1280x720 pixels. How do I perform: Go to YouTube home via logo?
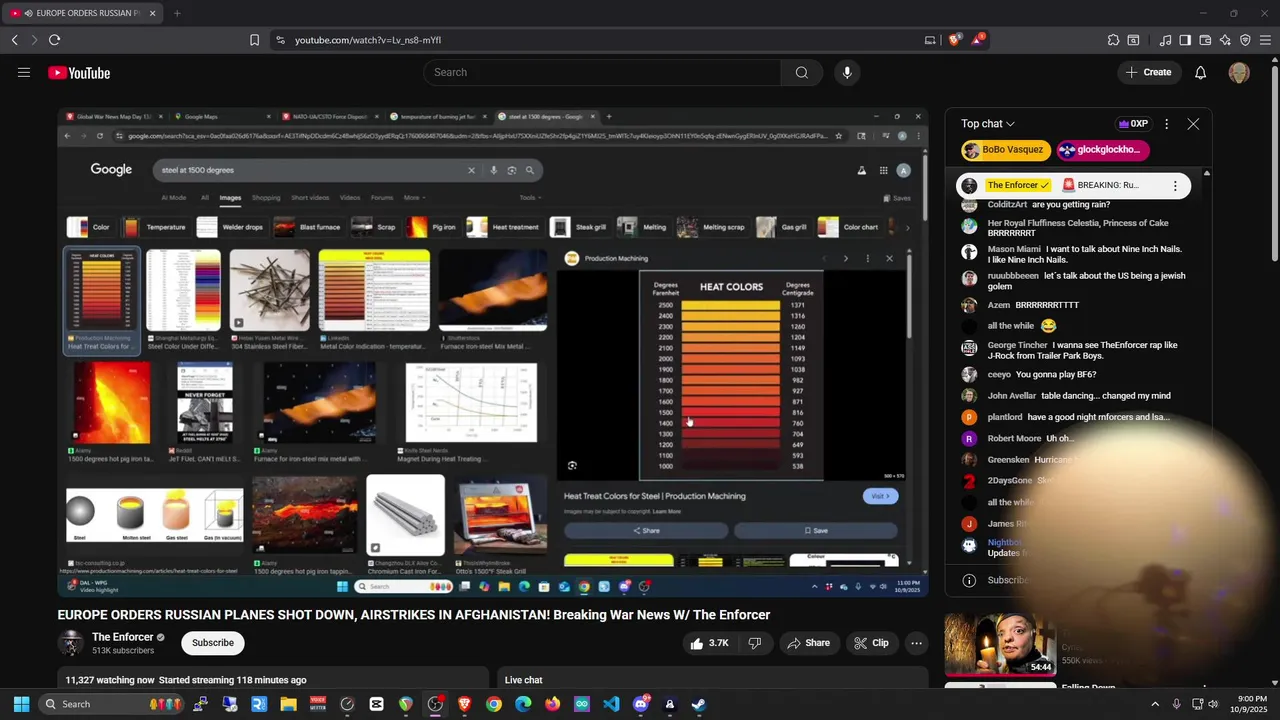(x=79, y=72)
